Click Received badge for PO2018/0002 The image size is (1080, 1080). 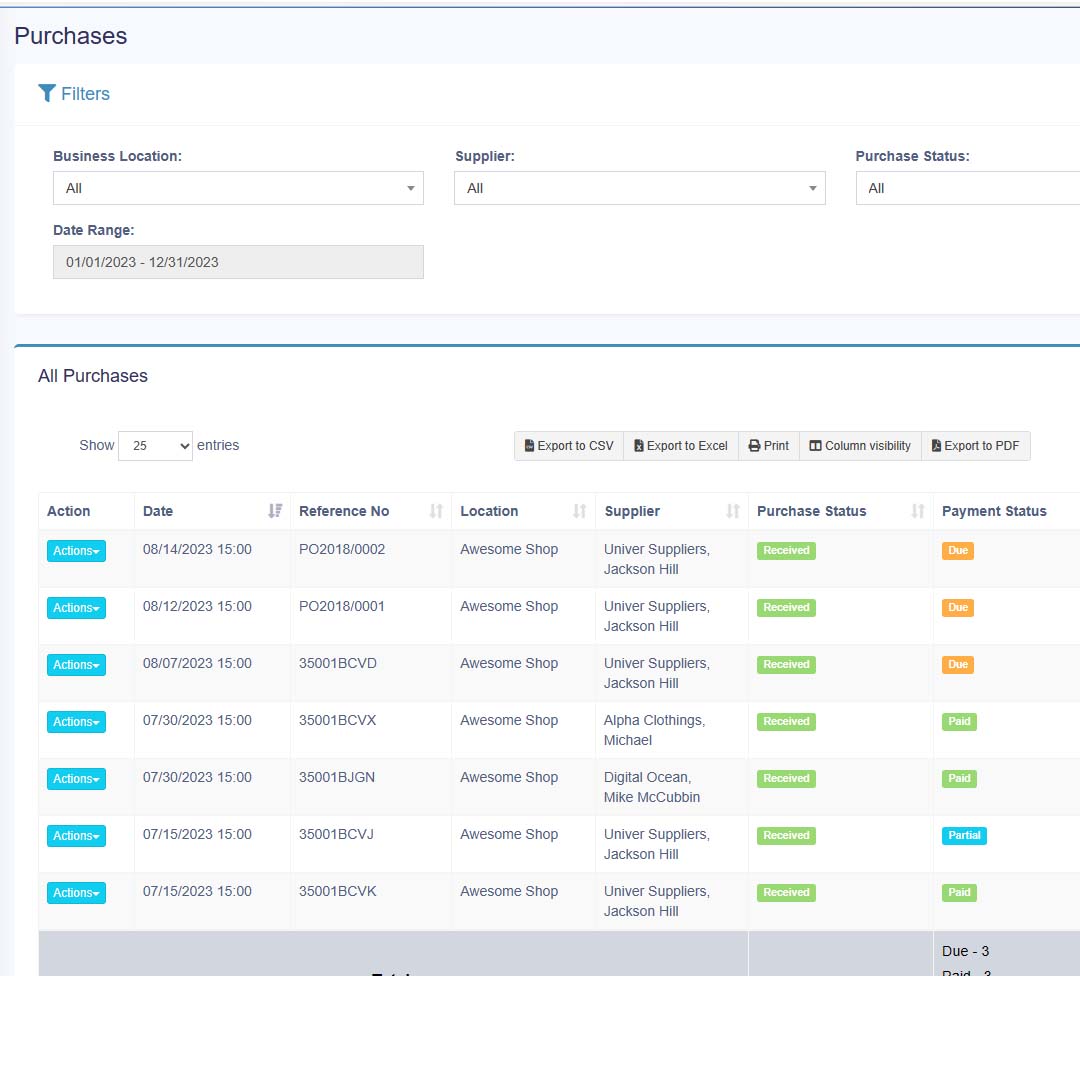click(x=786, y=550)
